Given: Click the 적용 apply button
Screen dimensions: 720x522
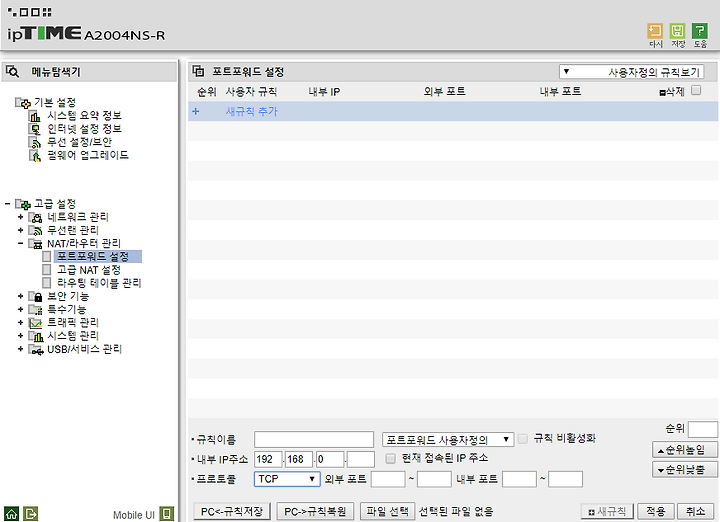Looking at the screenshot, I should pos(655,511).
